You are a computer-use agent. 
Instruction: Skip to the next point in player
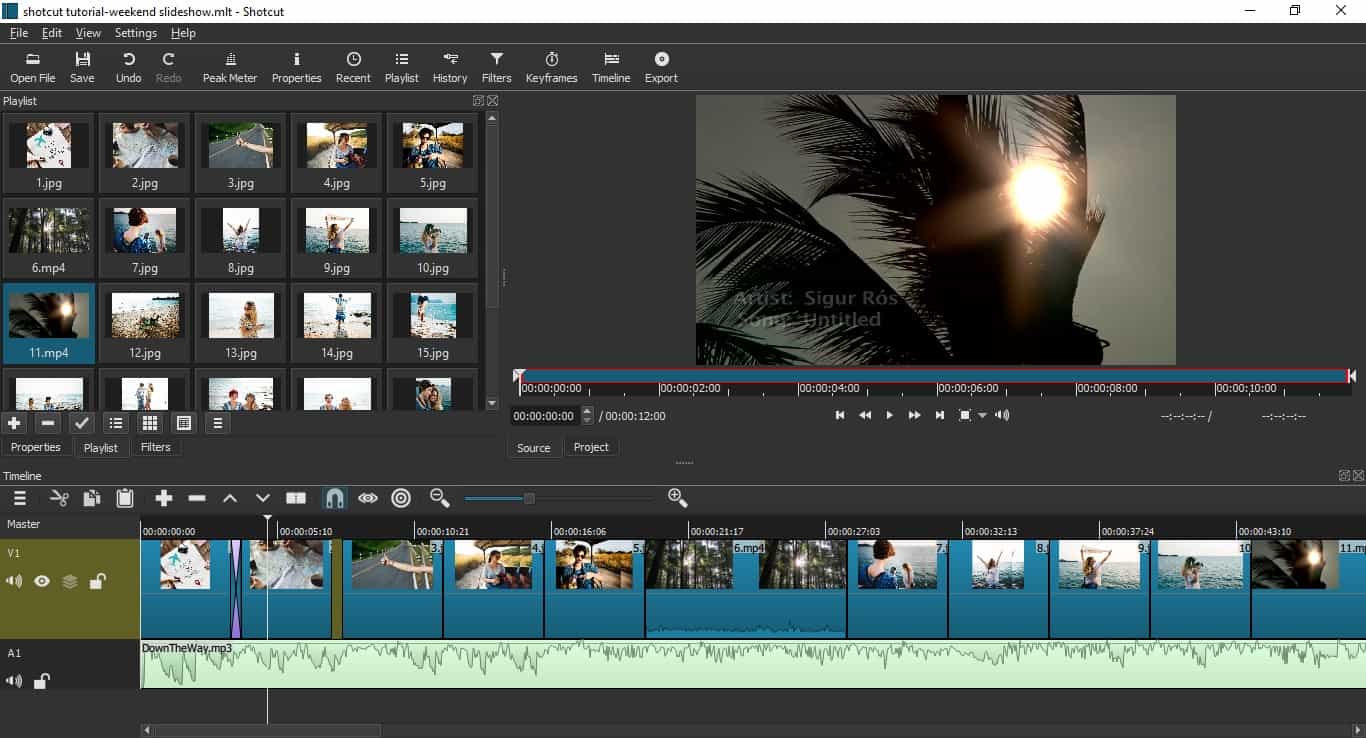tap(939, 415)
